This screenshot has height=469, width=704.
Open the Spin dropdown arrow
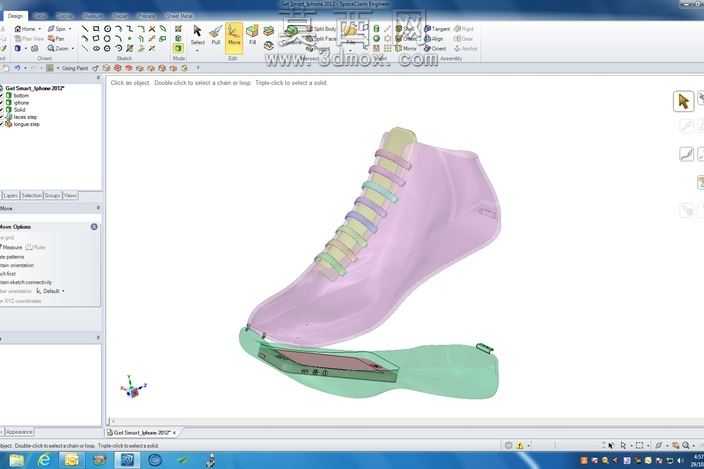point(70,29)
